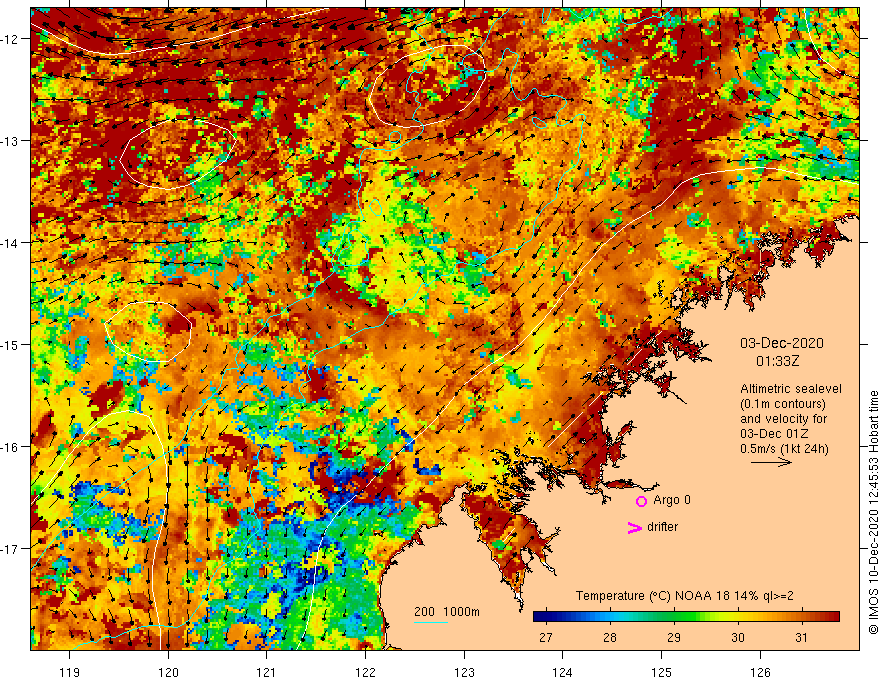This screenshot has height=680, width=880.
Task: Click the IMOS copyright timestamp text
Action: [x=873, y=513]
